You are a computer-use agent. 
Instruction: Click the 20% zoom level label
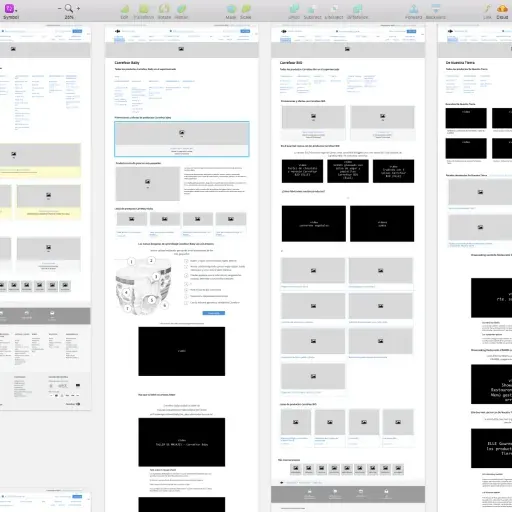tap(69, 17)
